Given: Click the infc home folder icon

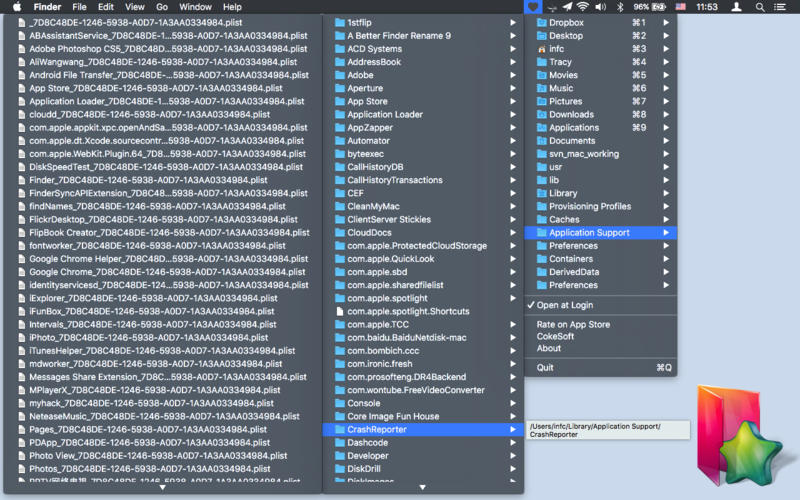Looking at the screenshot, I should coord(542,48).
